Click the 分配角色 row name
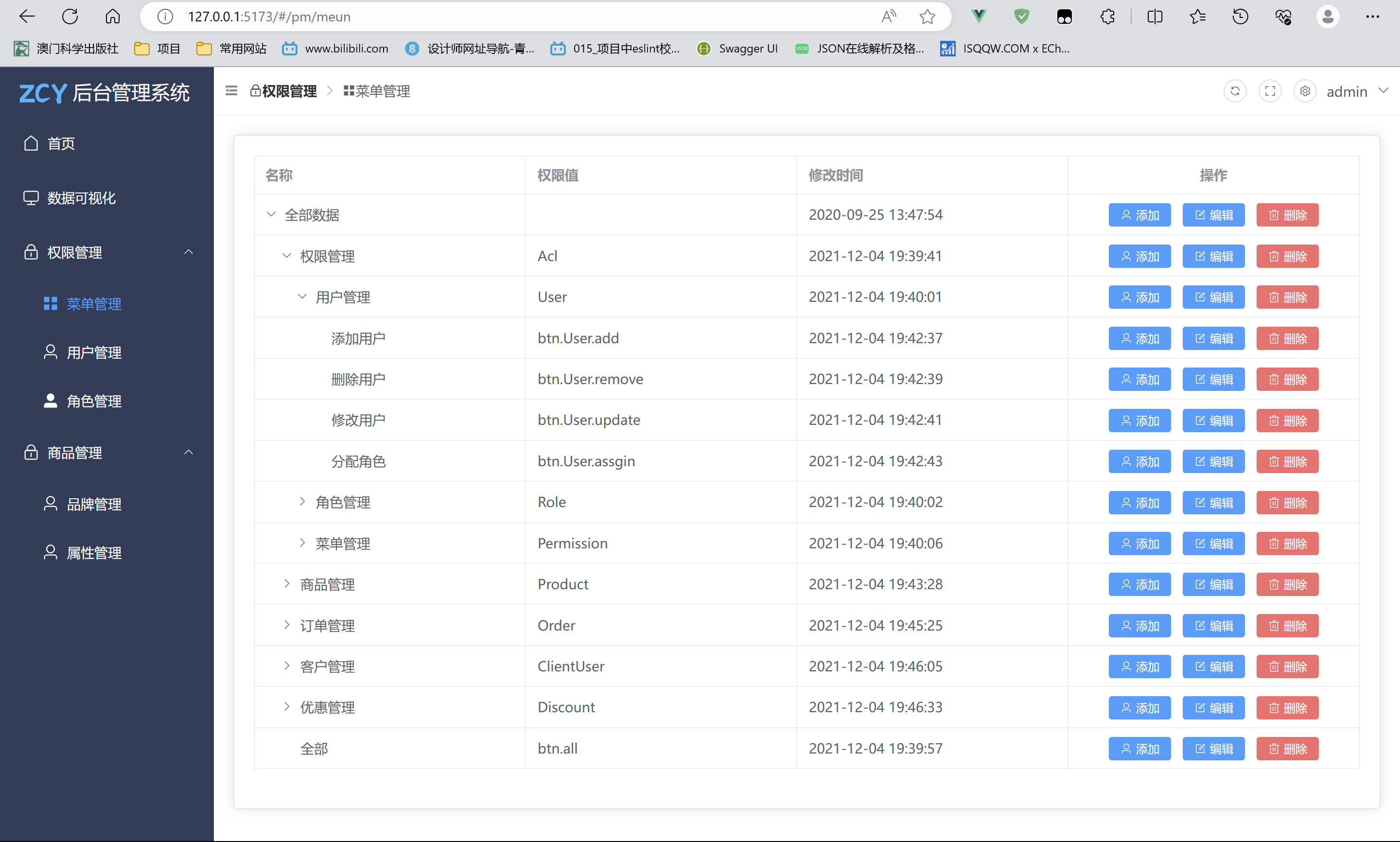 coord(359,461)
